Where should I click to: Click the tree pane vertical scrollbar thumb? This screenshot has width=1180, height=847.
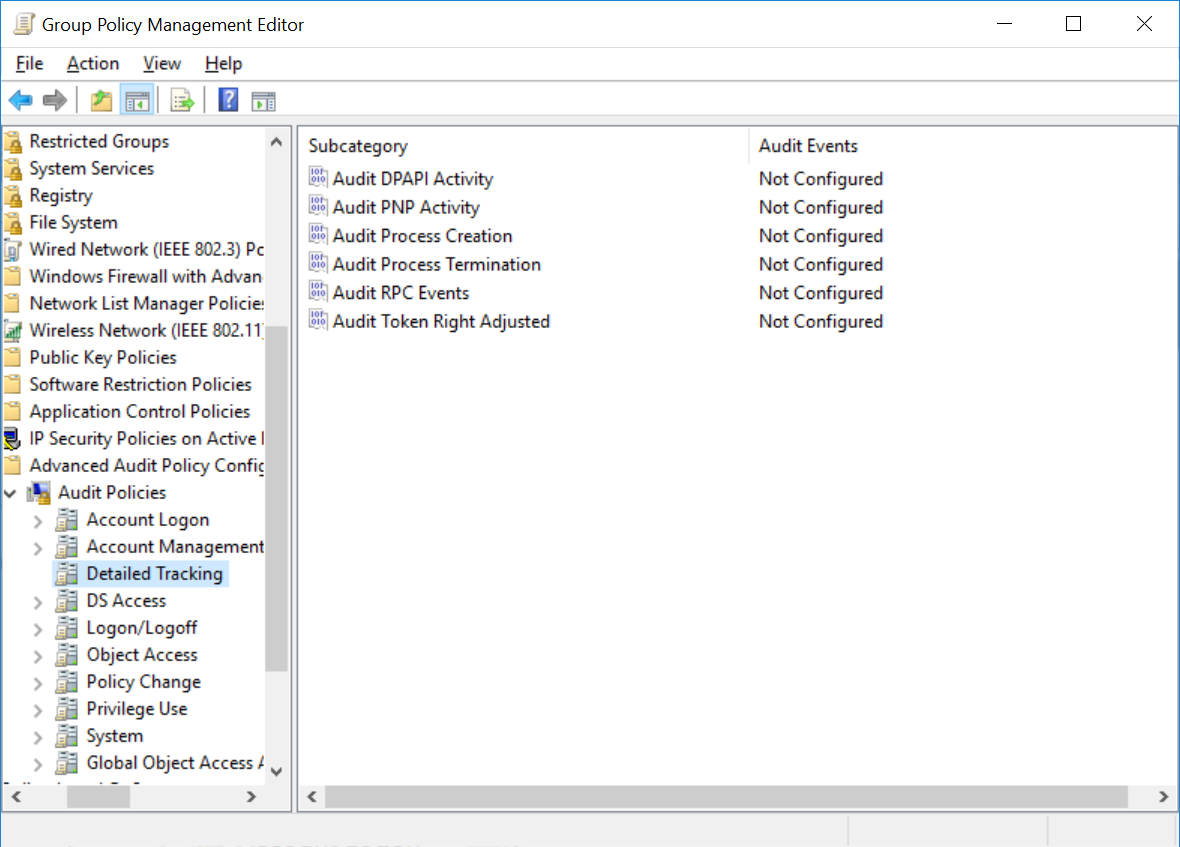pos(277,498)
